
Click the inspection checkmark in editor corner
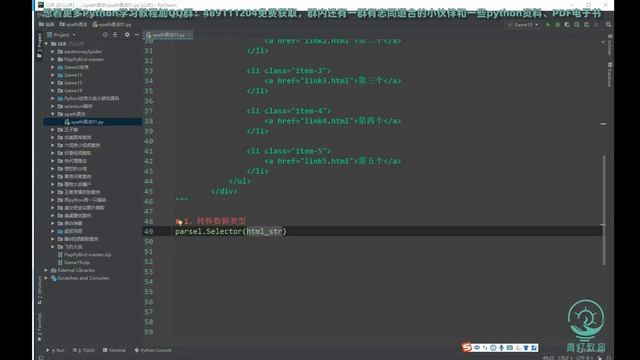[603, 41]
